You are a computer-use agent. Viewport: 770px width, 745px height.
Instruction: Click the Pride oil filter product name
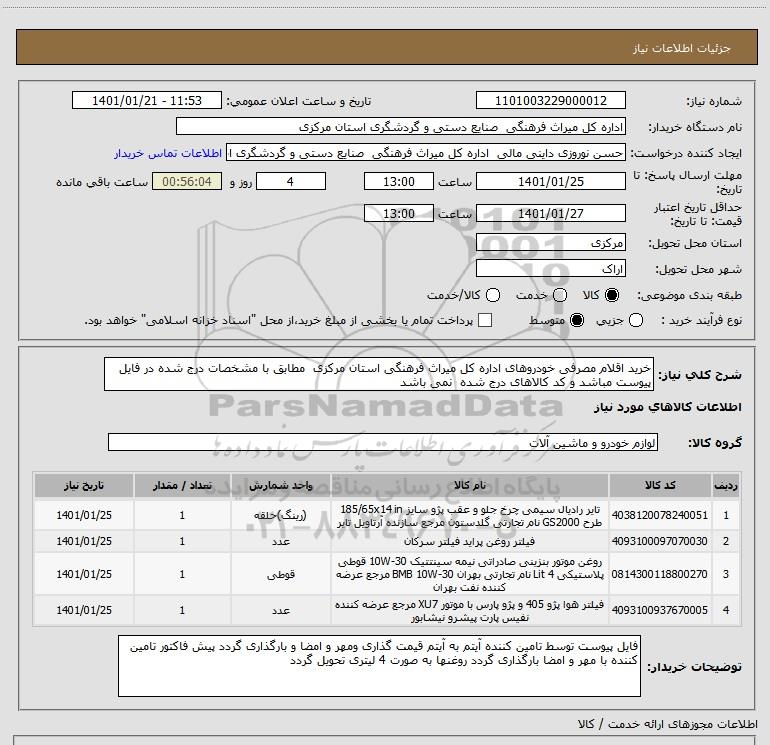(470, 541)
